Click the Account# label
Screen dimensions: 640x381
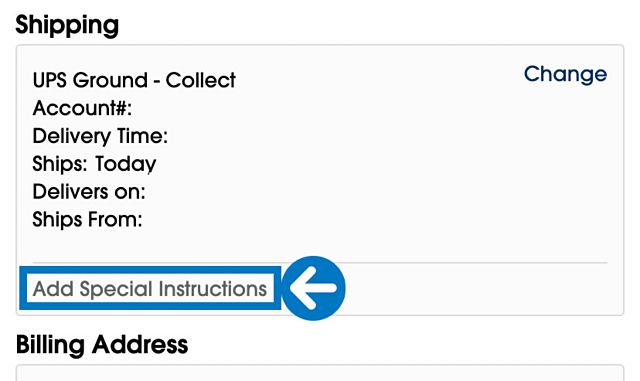click(x=82, y=108)
